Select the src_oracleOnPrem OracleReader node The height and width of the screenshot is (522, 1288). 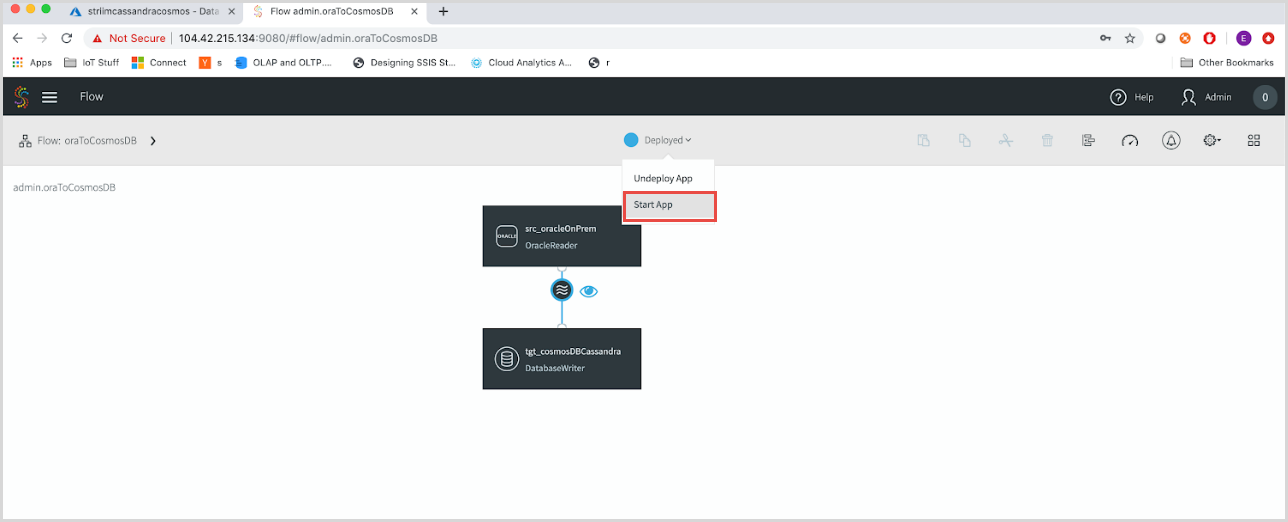click(561, 236)
